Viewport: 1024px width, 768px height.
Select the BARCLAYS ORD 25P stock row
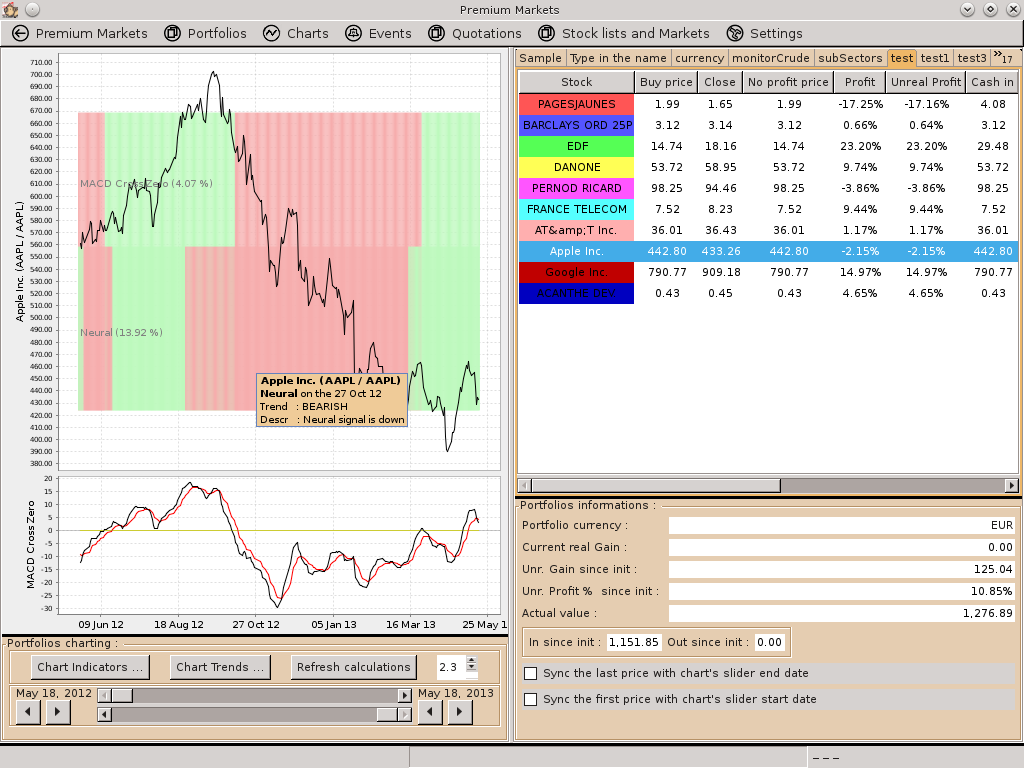click(x=768, y=125)
